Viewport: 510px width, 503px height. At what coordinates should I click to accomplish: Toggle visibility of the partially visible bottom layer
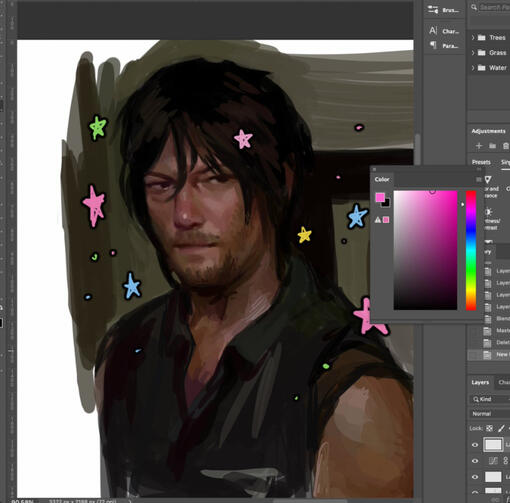[x=475, y=492]
